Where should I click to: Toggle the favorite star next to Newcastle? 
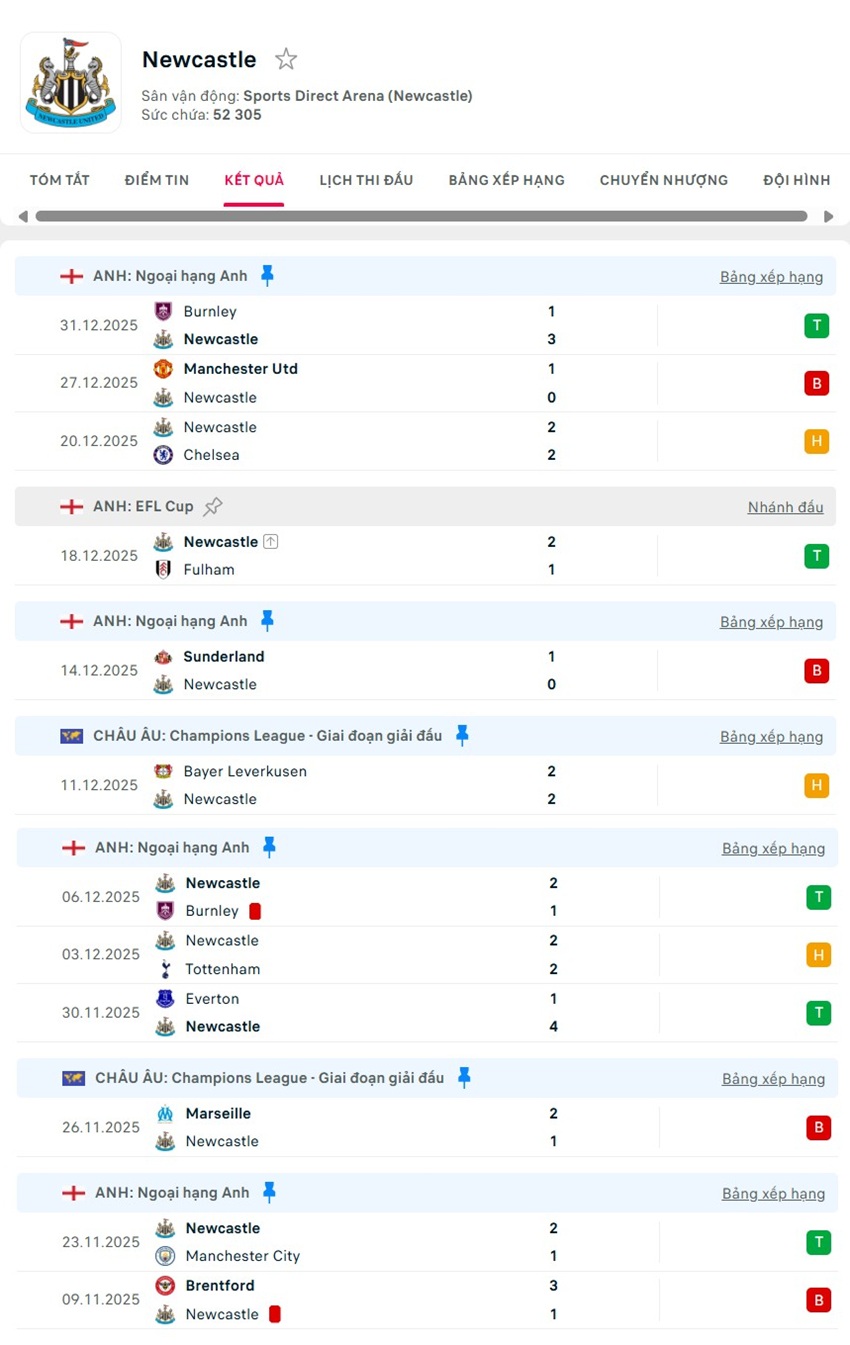pos(285,59)
